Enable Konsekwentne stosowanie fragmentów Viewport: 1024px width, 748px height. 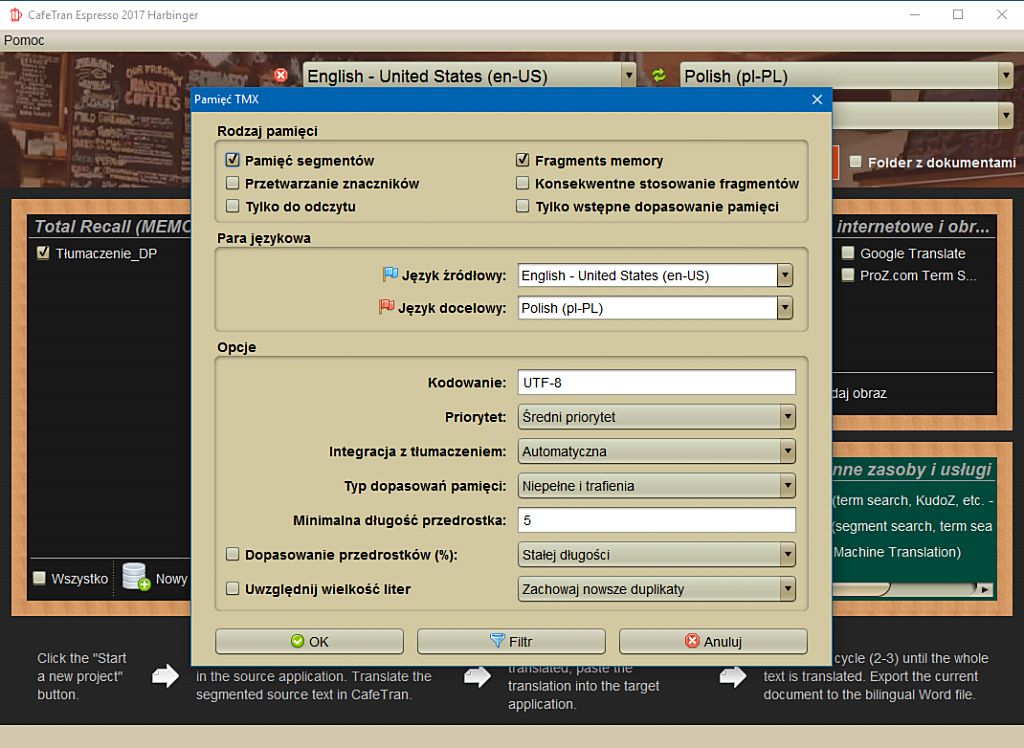pos(522,183)
